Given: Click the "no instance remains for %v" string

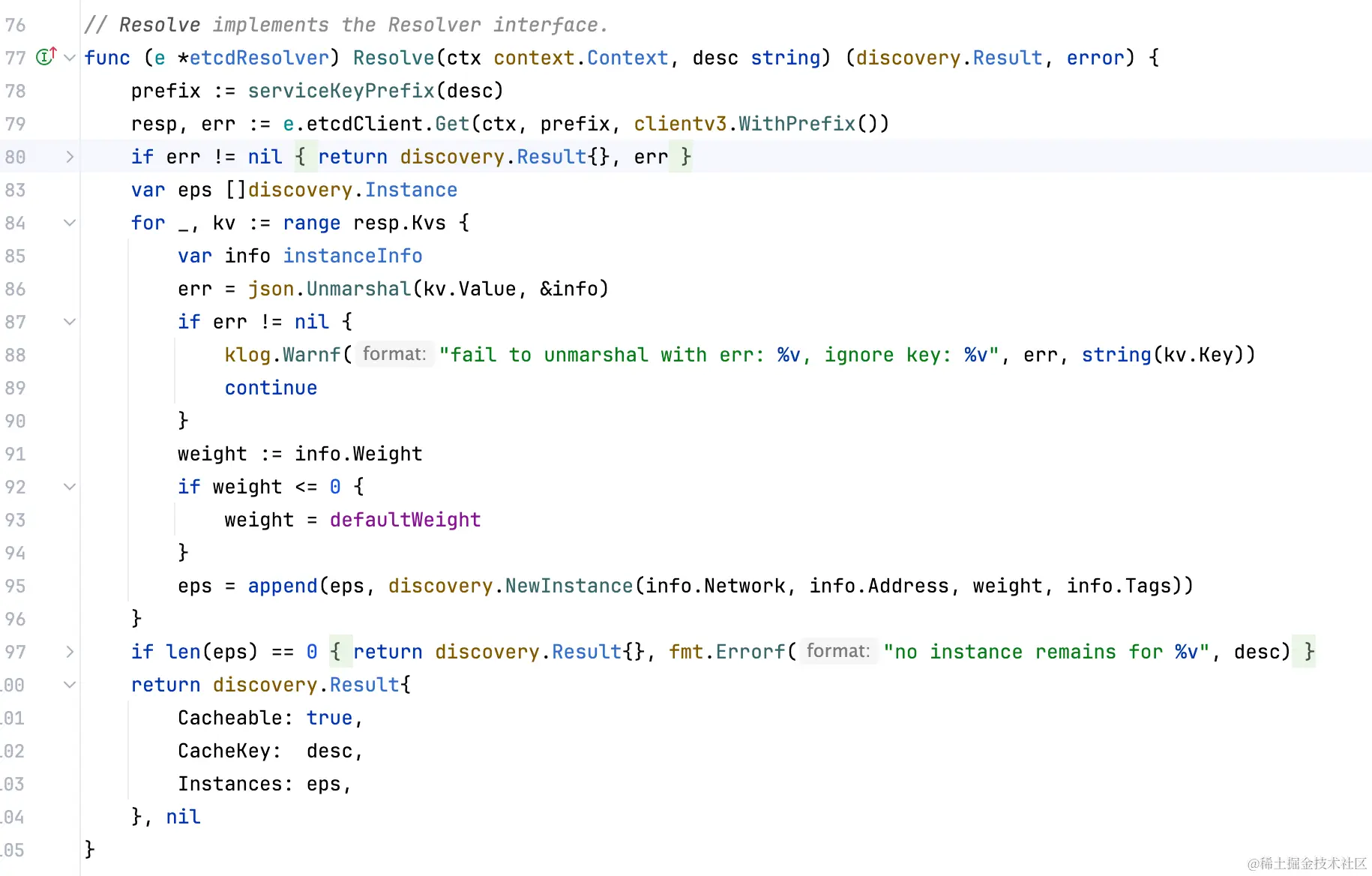Looking at the screenshot, I should [x=1047, y=652].
